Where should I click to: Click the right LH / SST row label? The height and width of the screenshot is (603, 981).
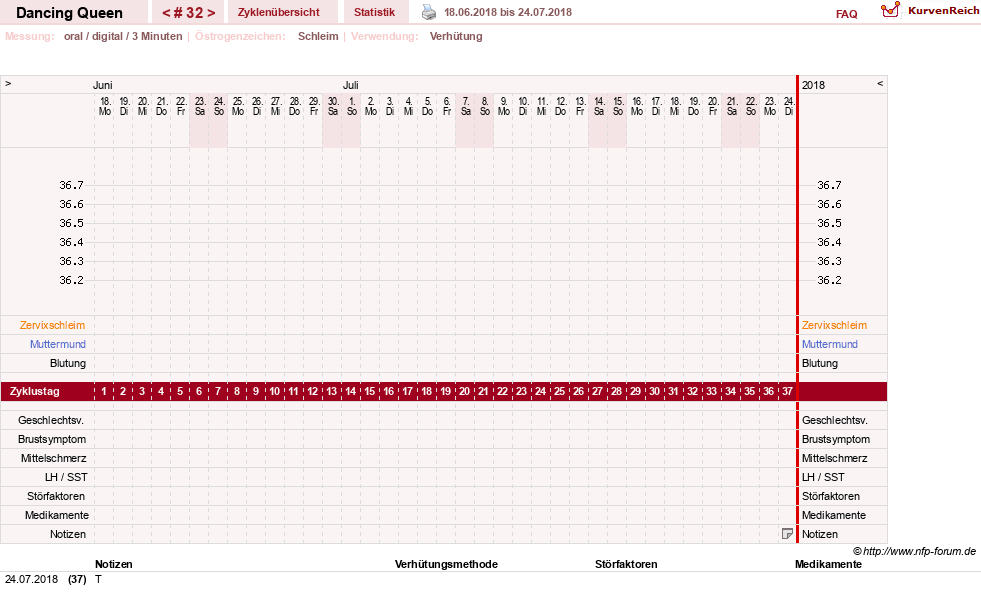tap(823, 477)
